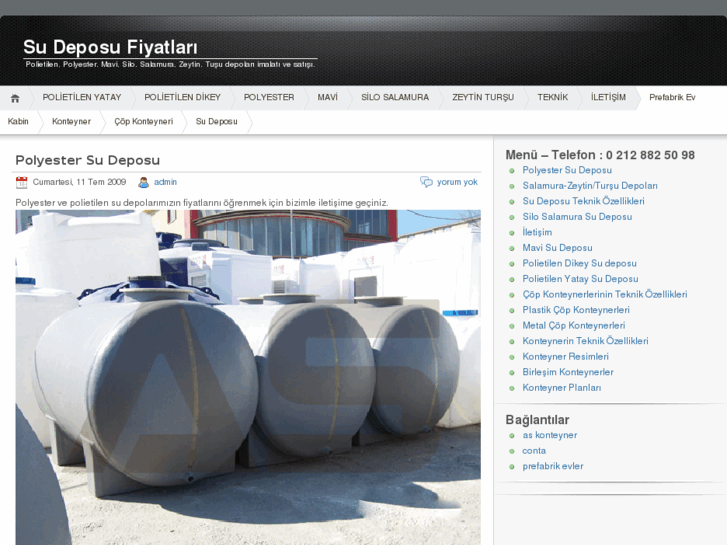Go to the İLETİŞİM page tab
This screenshot has width=727, height=545.
608,98
